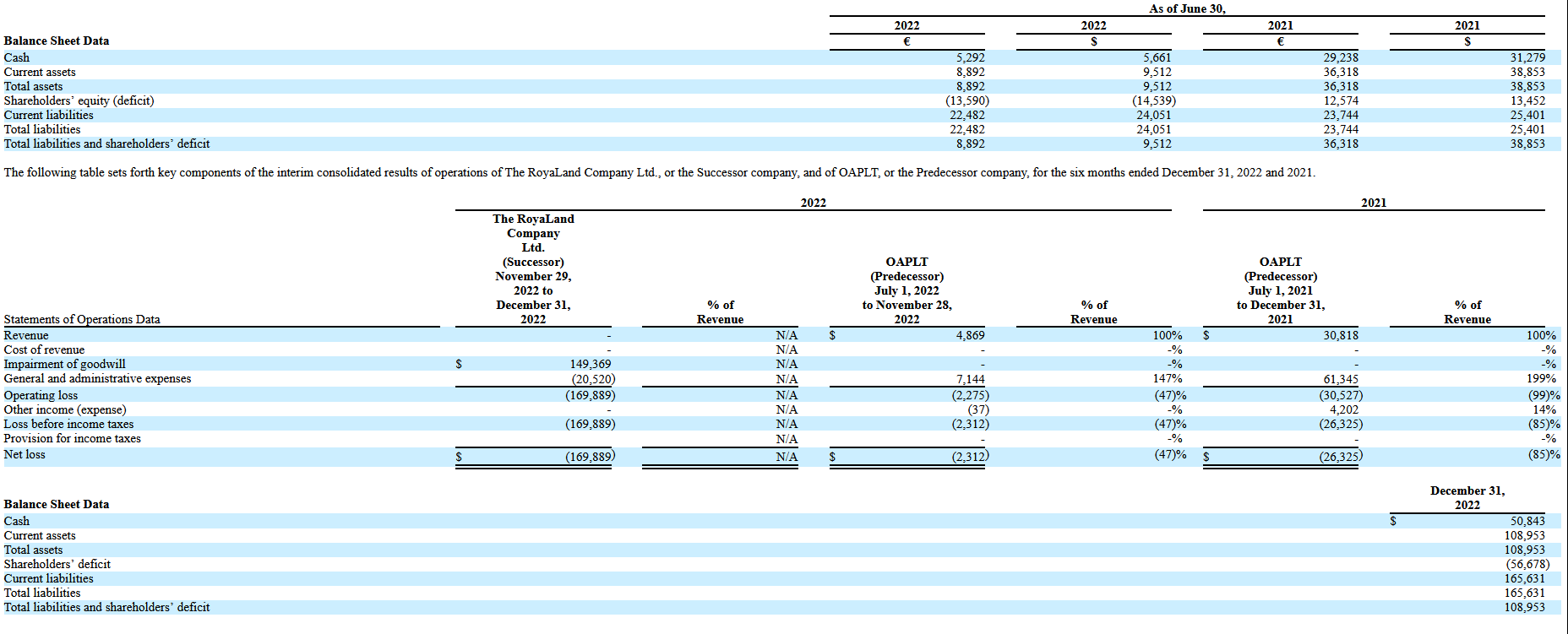Screen dimensions: 1568x634
Task: Select other expense value (37)
Action: (977, 409)
